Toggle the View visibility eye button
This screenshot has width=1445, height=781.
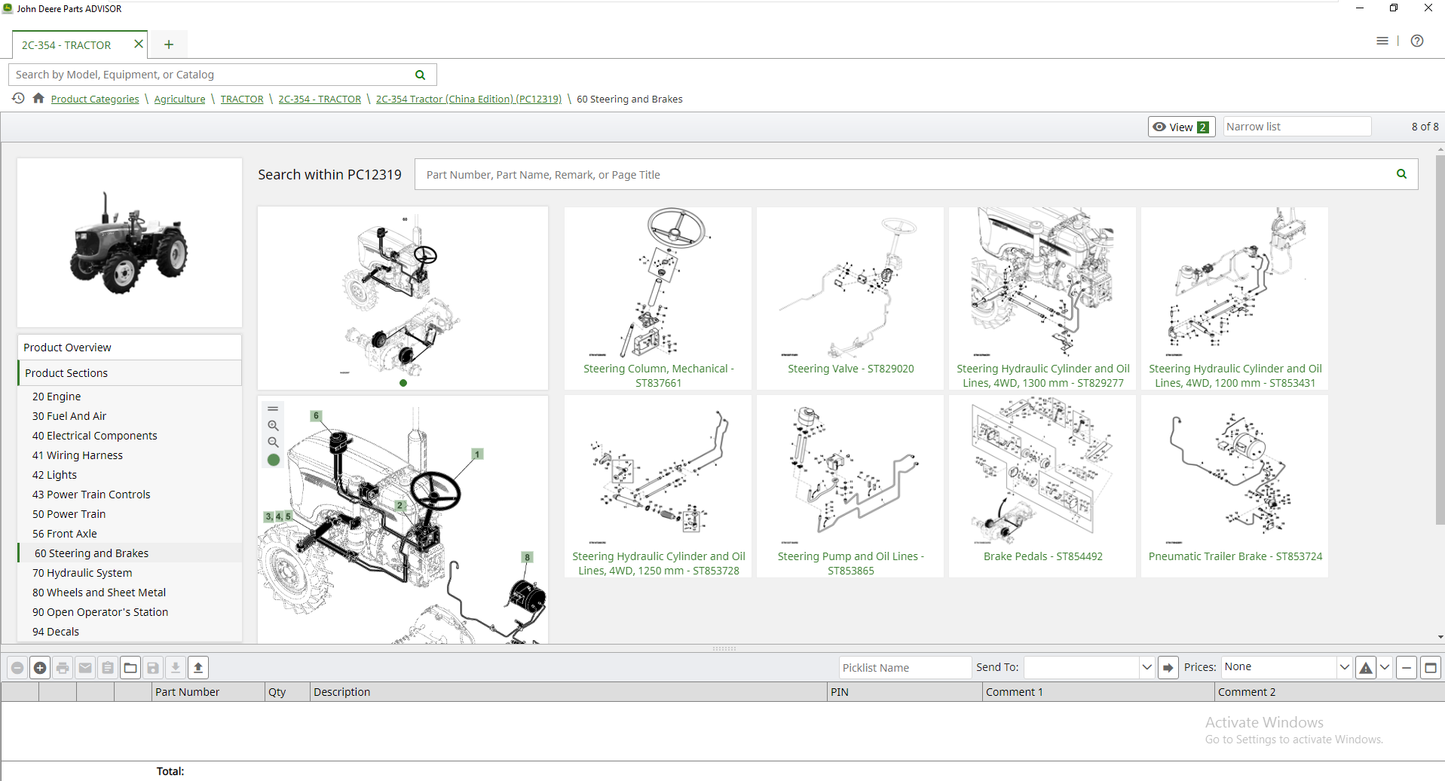(x=1180, y=127)
